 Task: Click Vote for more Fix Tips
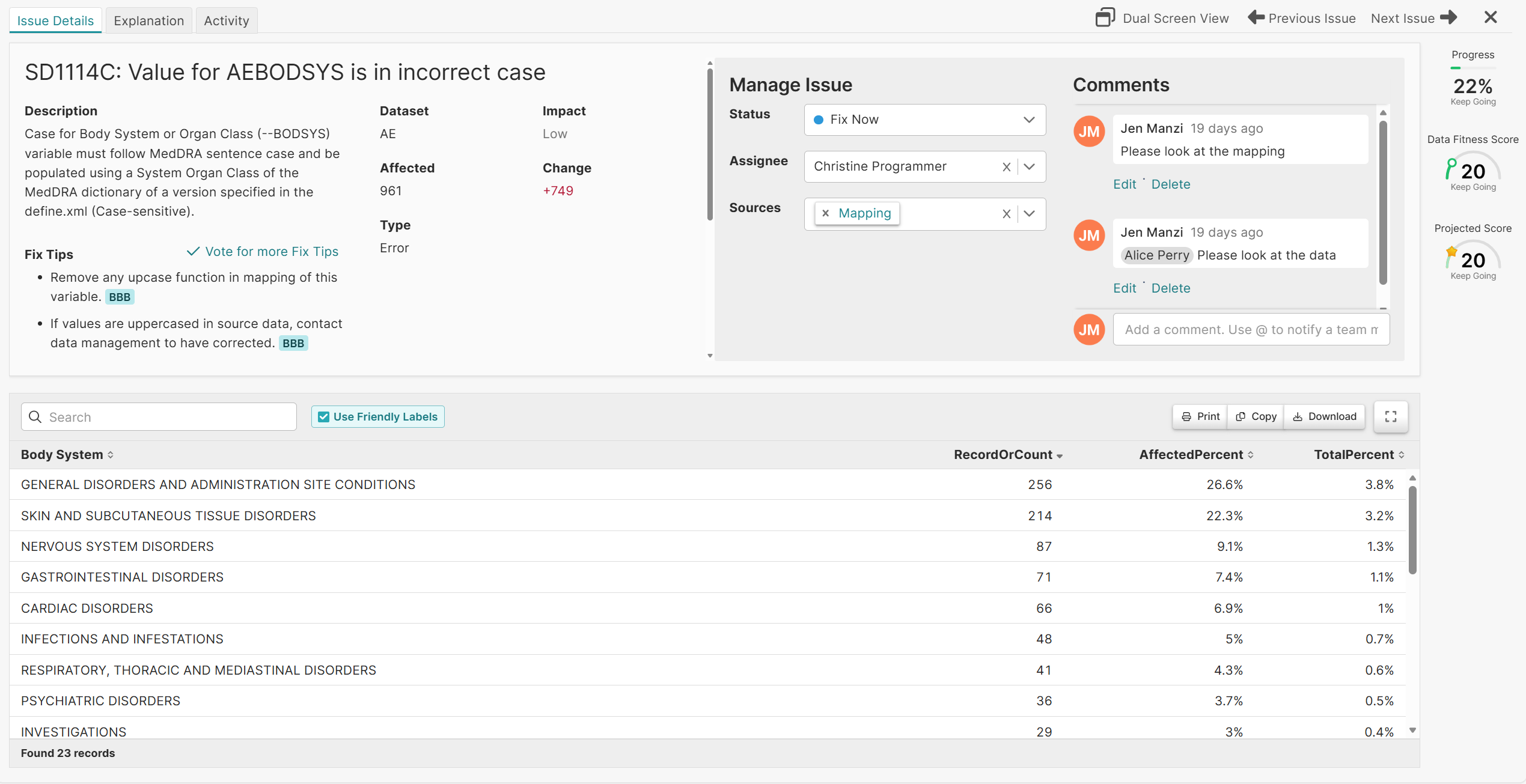point(271,251)
